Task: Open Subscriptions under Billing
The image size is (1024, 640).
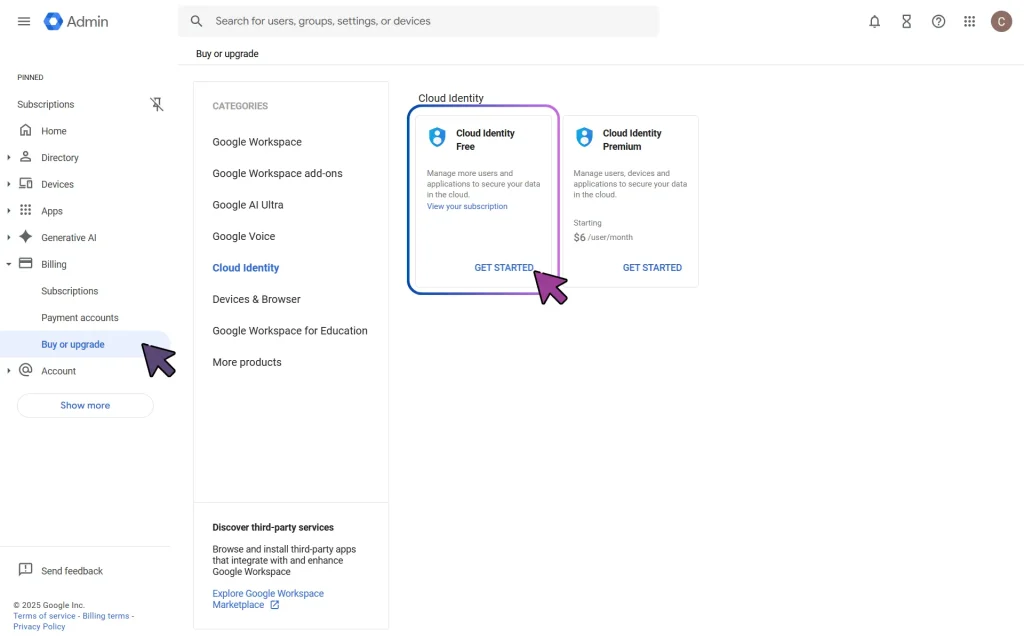Action: click(69, 291)
